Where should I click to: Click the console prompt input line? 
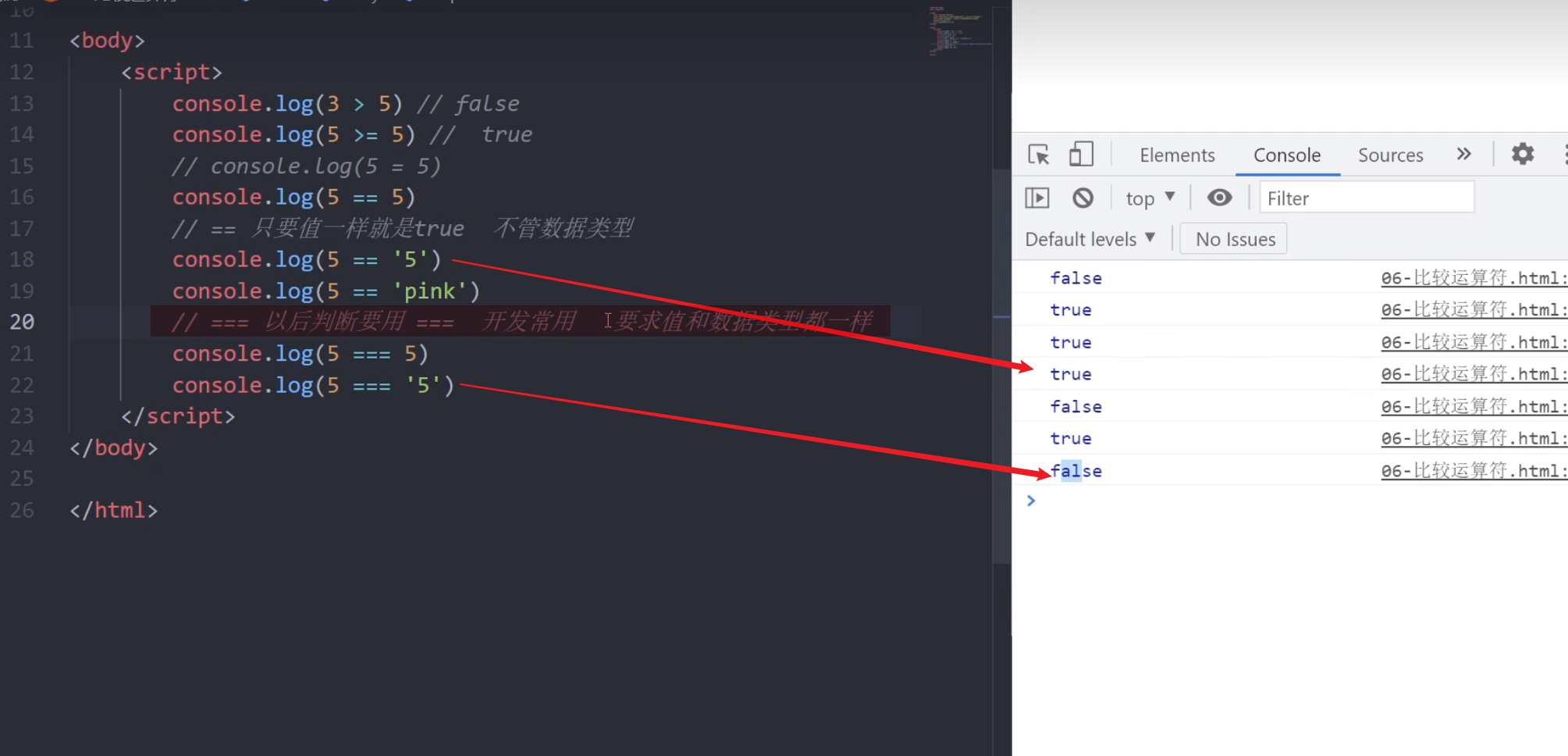tap(1296, 501)
